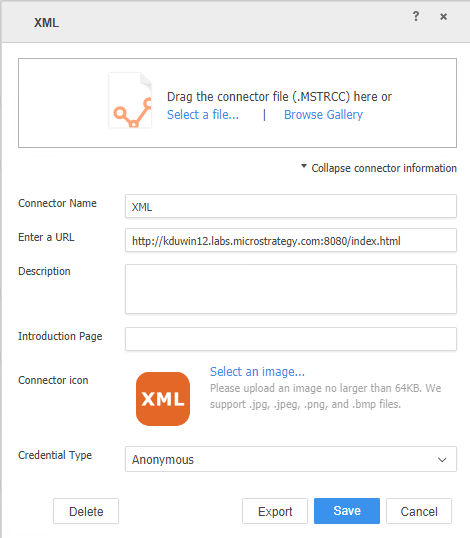Click the collapse triangle beside connector information

click(x=304, y=166)
